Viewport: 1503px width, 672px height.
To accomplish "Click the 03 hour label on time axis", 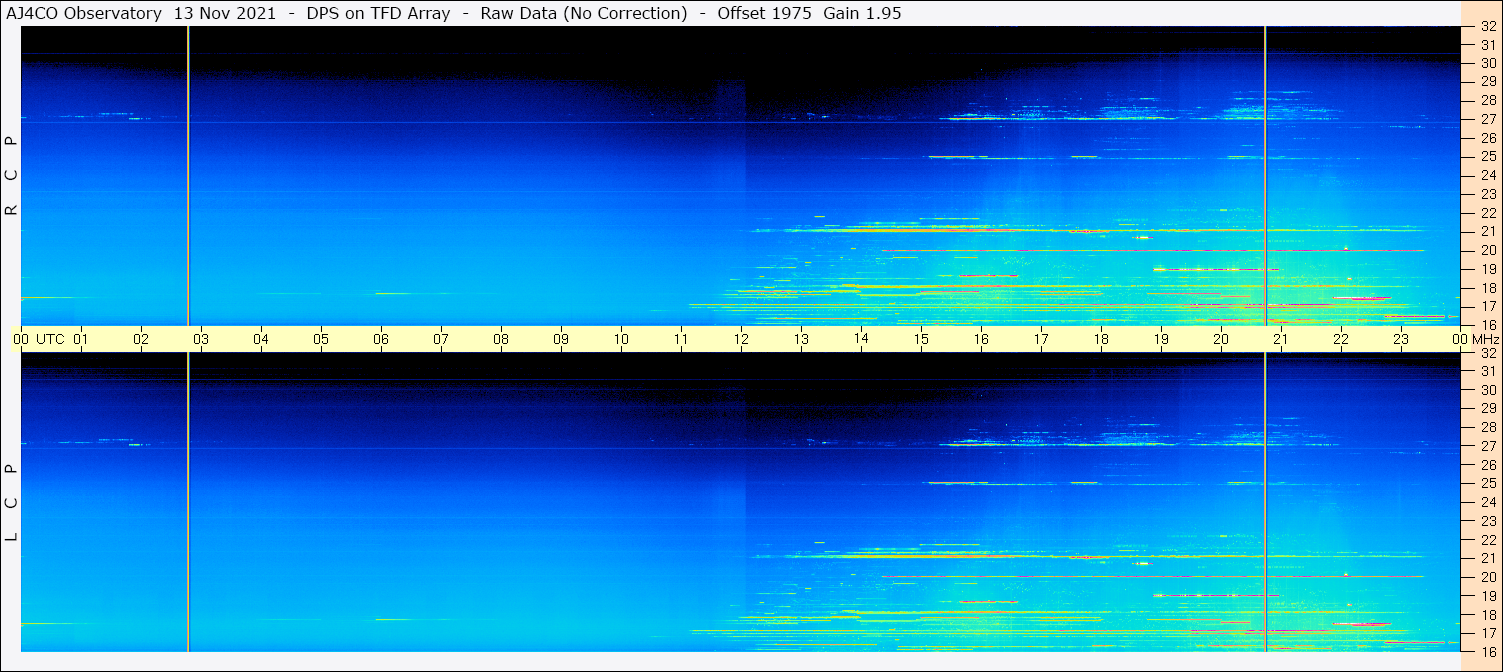I will click(x=201, y=339).
